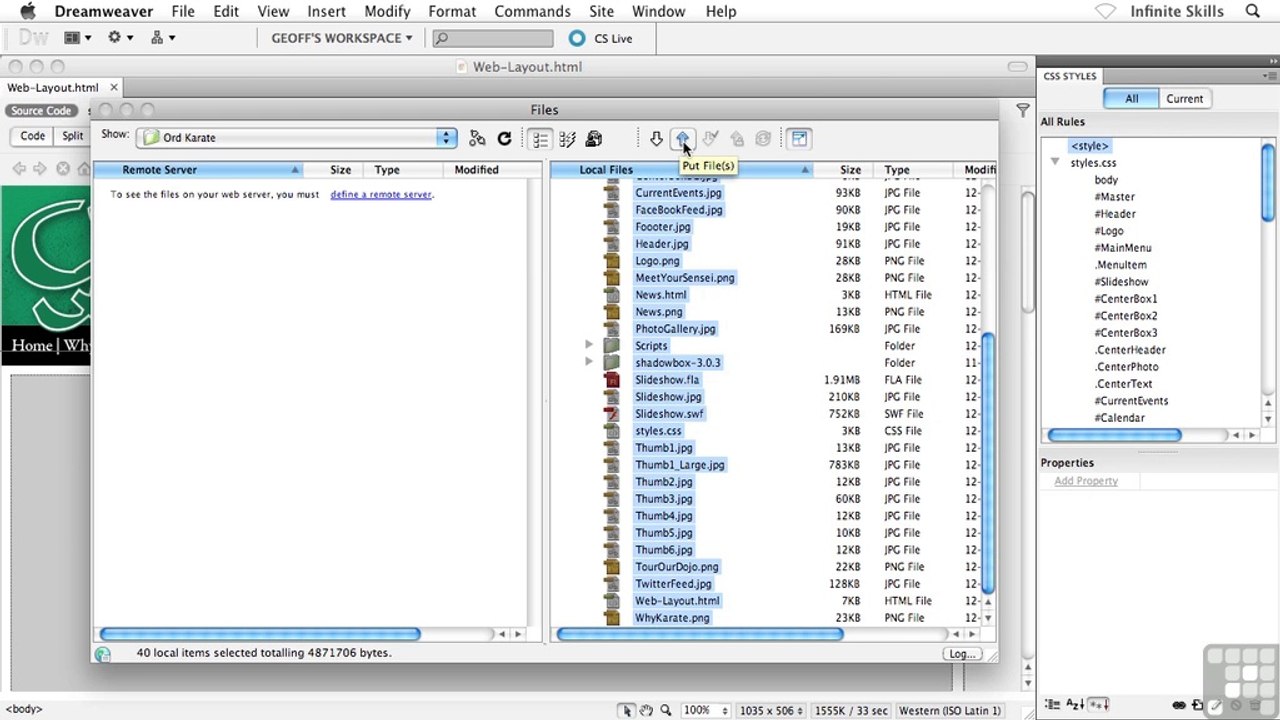
Task: Open the Layout menu in application bar
Action: coord(76,38)
